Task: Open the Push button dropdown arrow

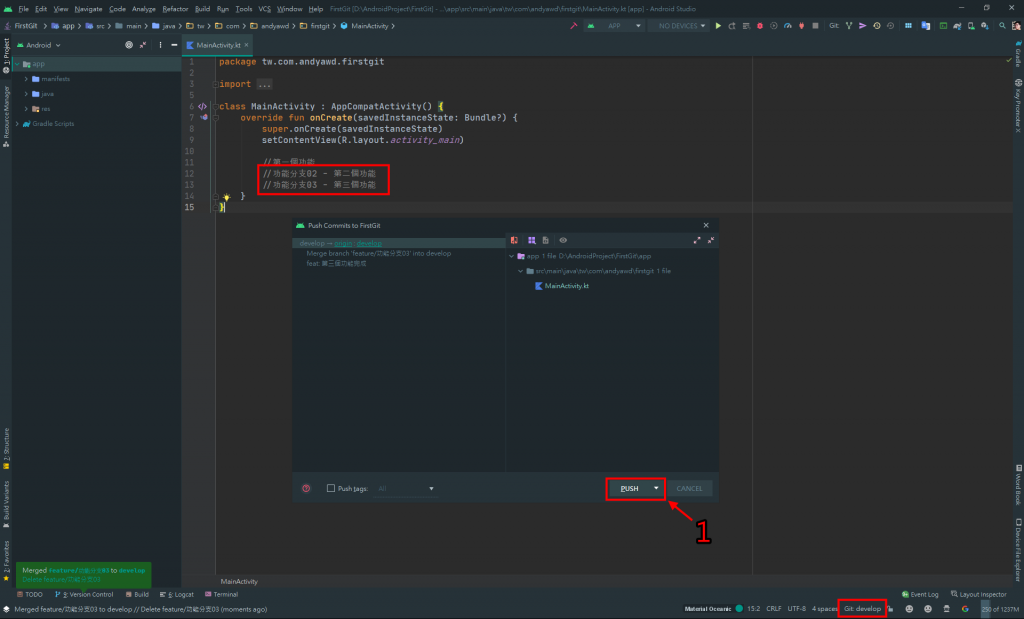Action: point(656,488)
